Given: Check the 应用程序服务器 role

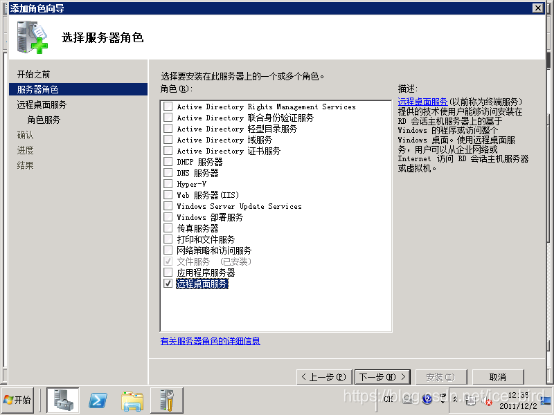Looking at the screenshot, I should click(x=168, y=272).
